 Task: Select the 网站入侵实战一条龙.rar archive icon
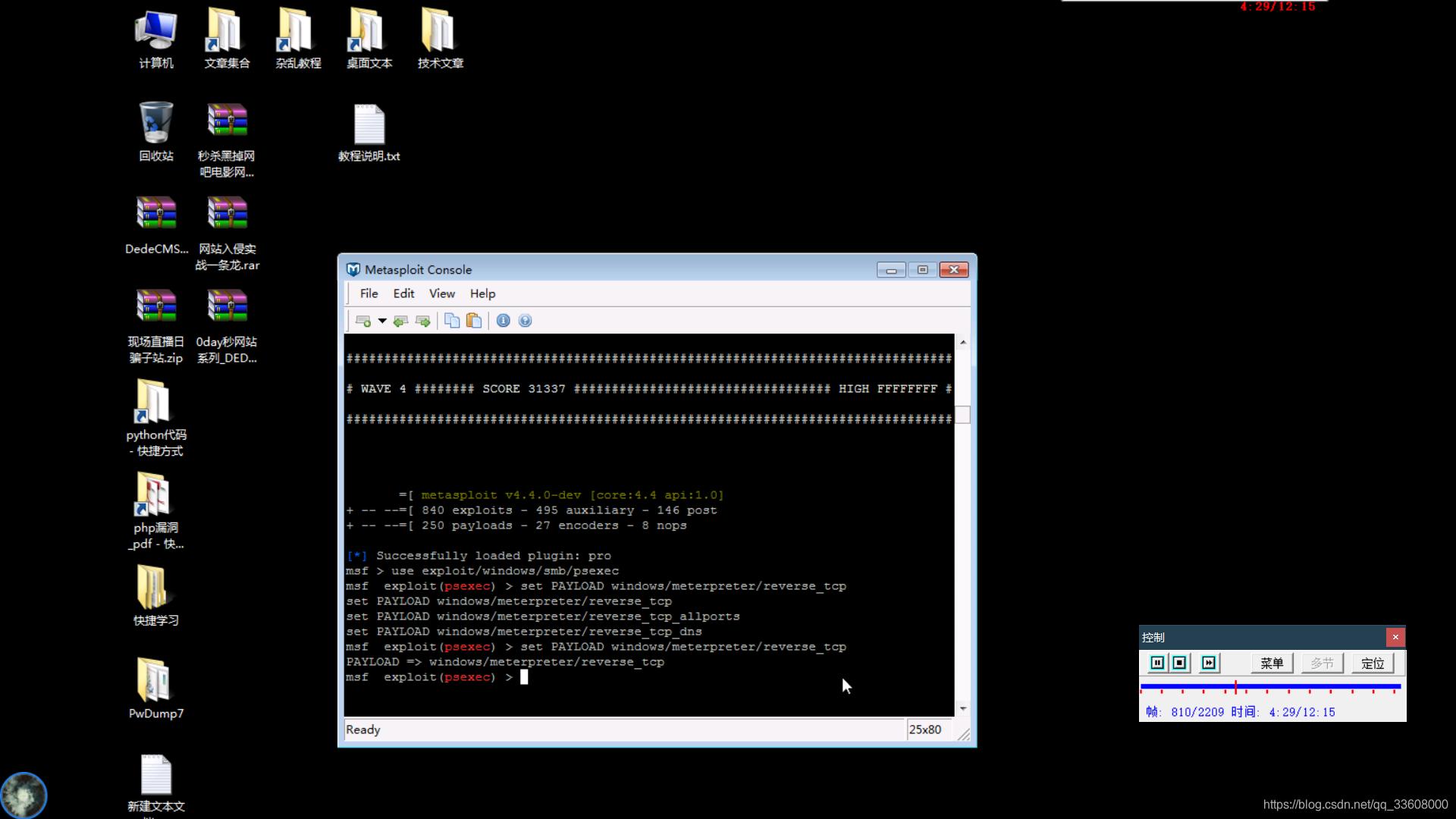tap(227, 234)
